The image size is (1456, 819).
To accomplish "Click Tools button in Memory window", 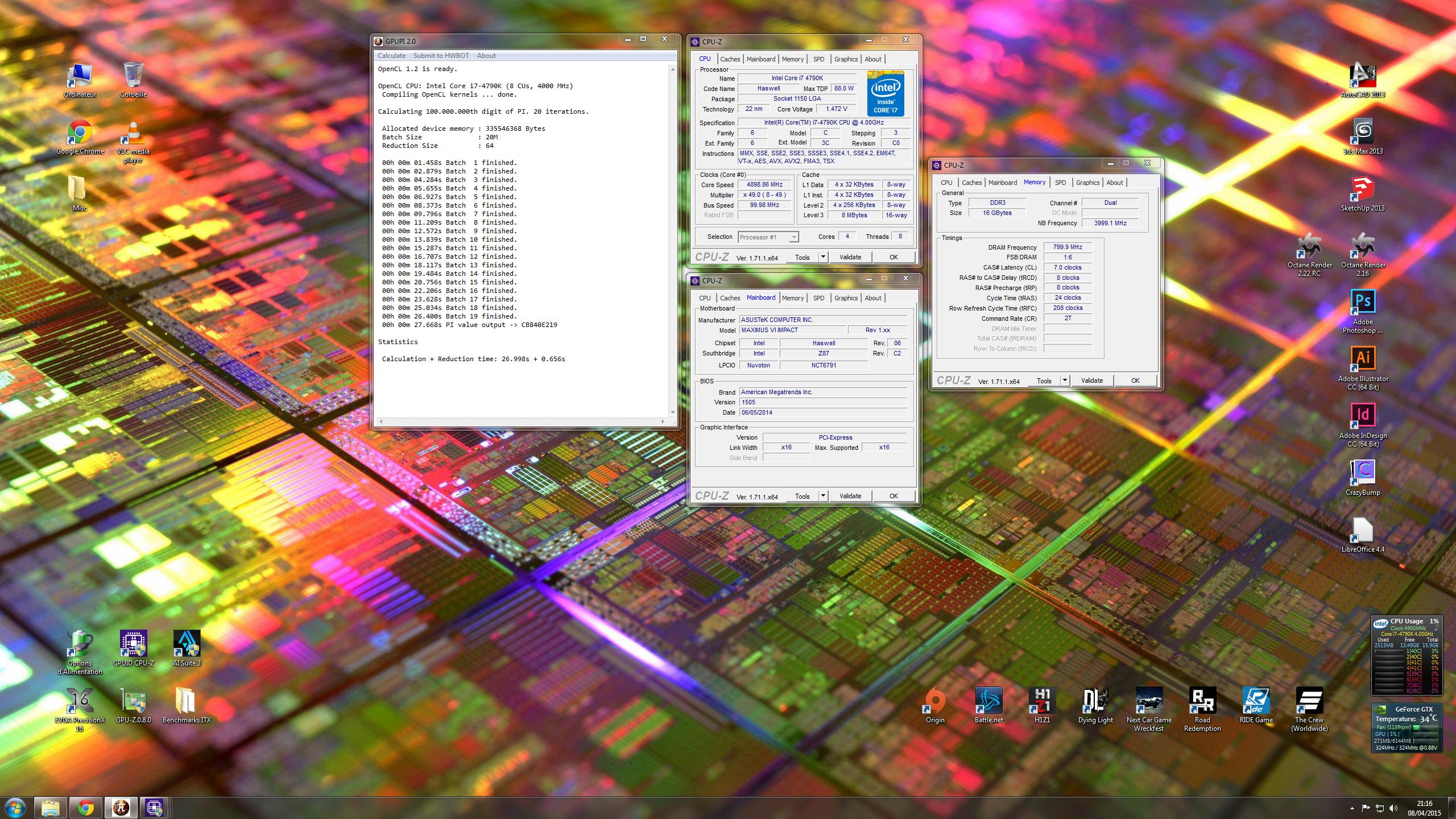I will coord(1044,380).
